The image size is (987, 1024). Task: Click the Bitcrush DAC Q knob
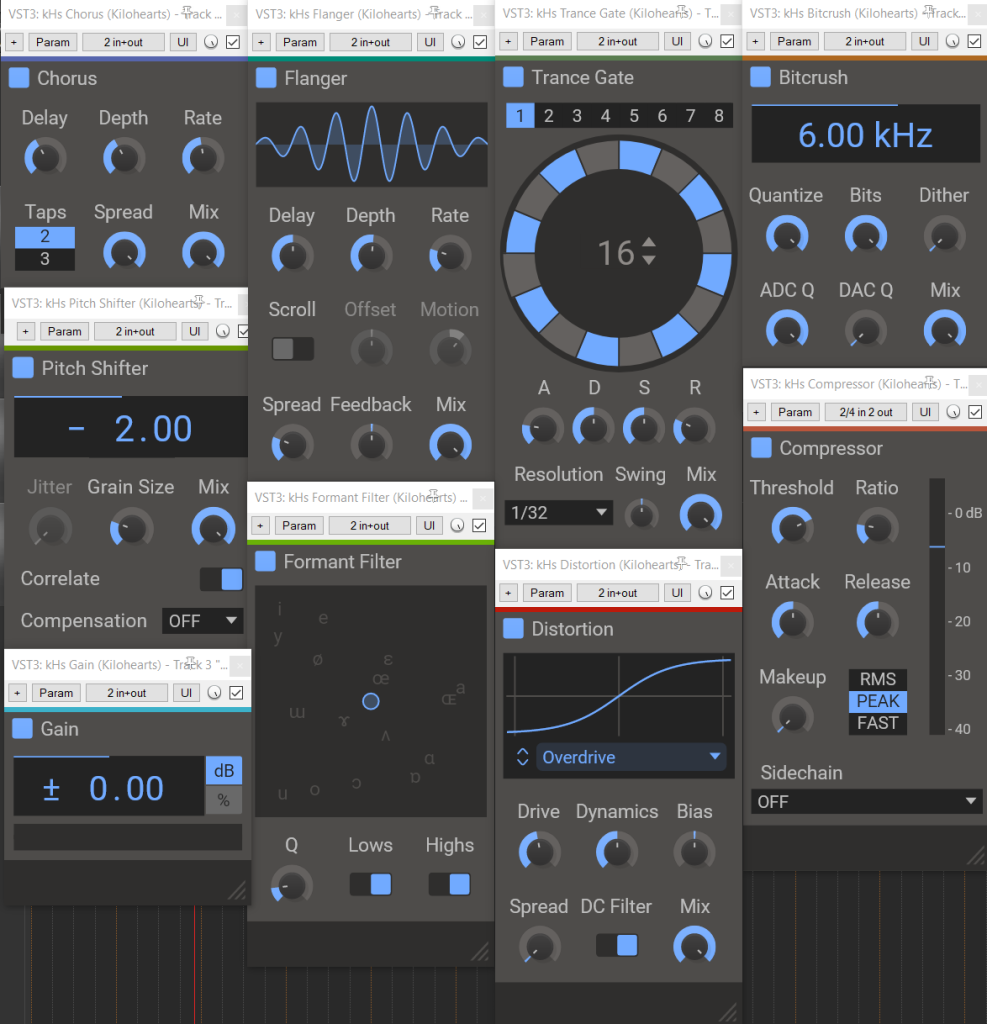pos(866,331)
